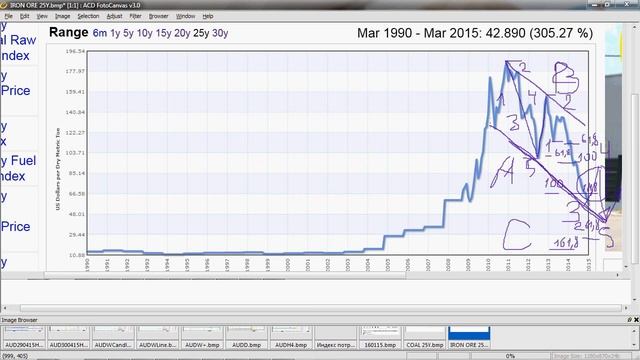Image resolution: width=640 pixels, height=360 pixels.
Task: Click the Image Size status text
Action: (x=586, y=356)
